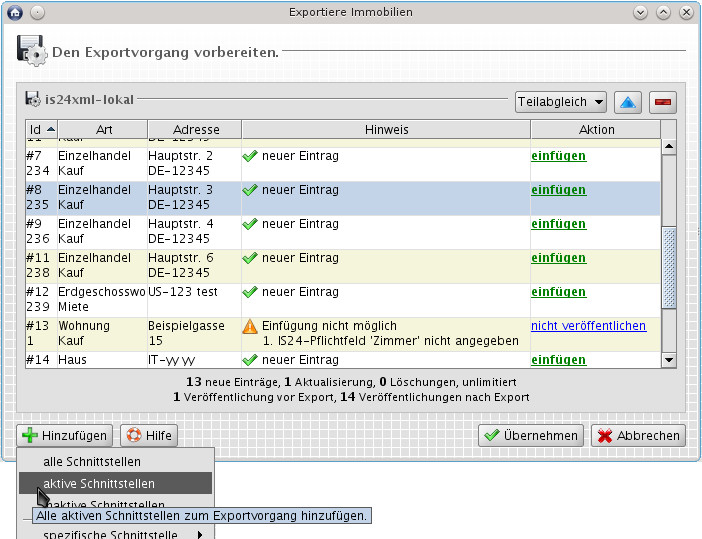Click 'einfügen' link for row #9
This screenshot has height=539, width=702.
click(558, 224)
